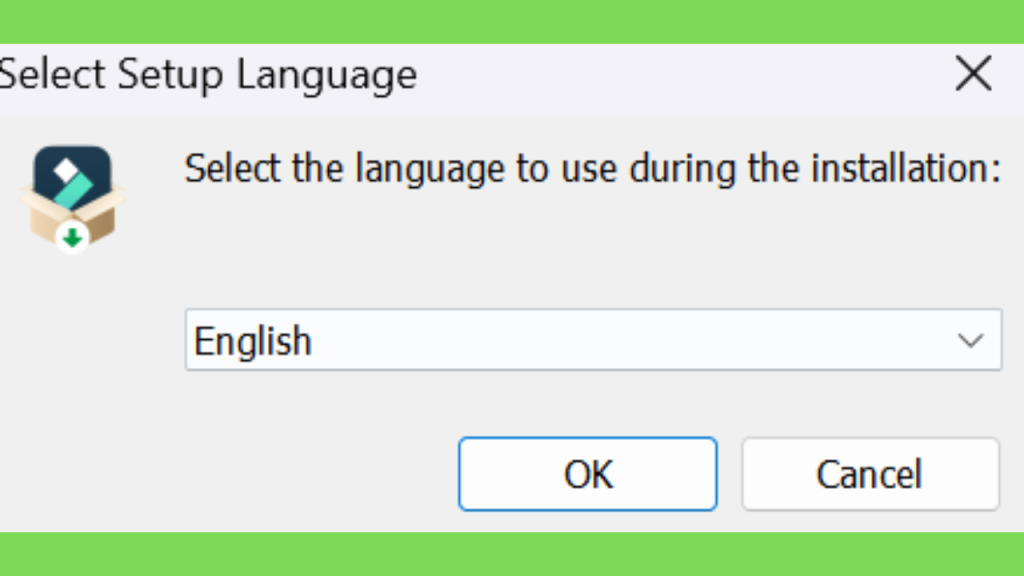Click the white diamond on Filmora logo

(66, 171)
